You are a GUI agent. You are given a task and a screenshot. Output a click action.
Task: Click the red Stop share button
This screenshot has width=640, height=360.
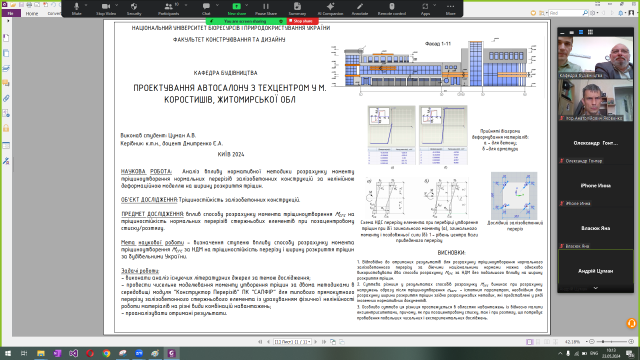[301, 21]
